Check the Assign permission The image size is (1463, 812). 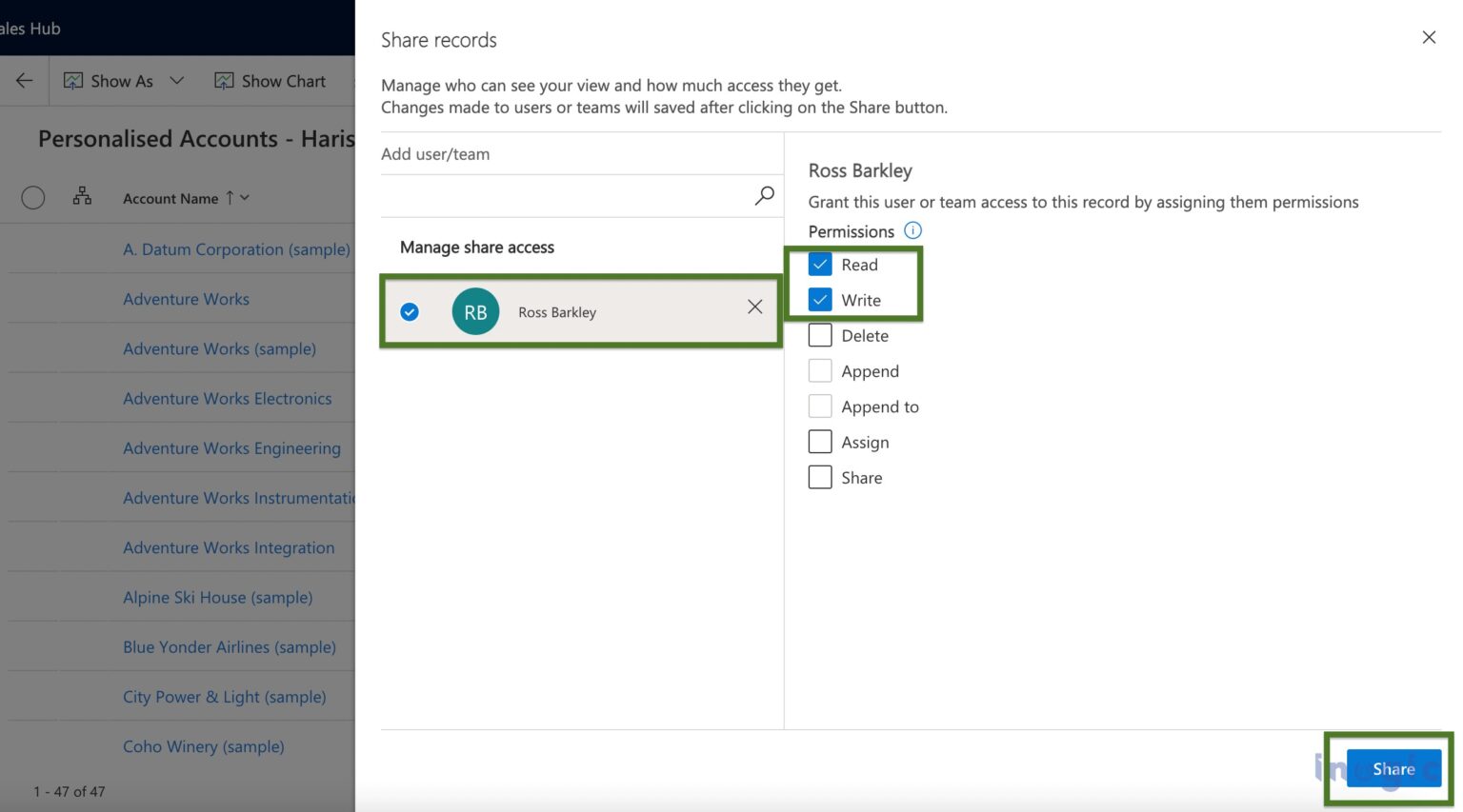(x=820, y=441)
